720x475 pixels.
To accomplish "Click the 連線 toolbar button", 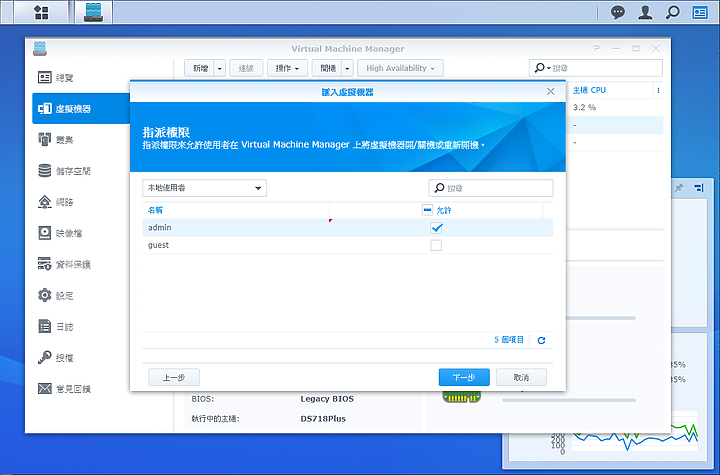I will point(246,68).
